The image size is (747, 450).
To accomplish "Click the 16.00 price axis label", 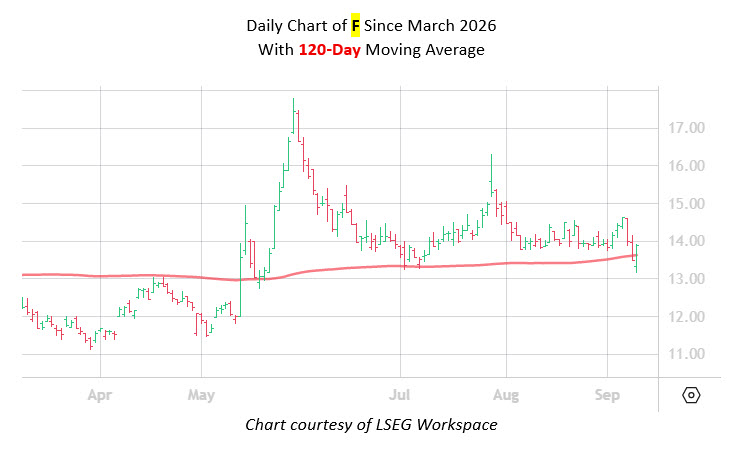I will pos(686,166).
